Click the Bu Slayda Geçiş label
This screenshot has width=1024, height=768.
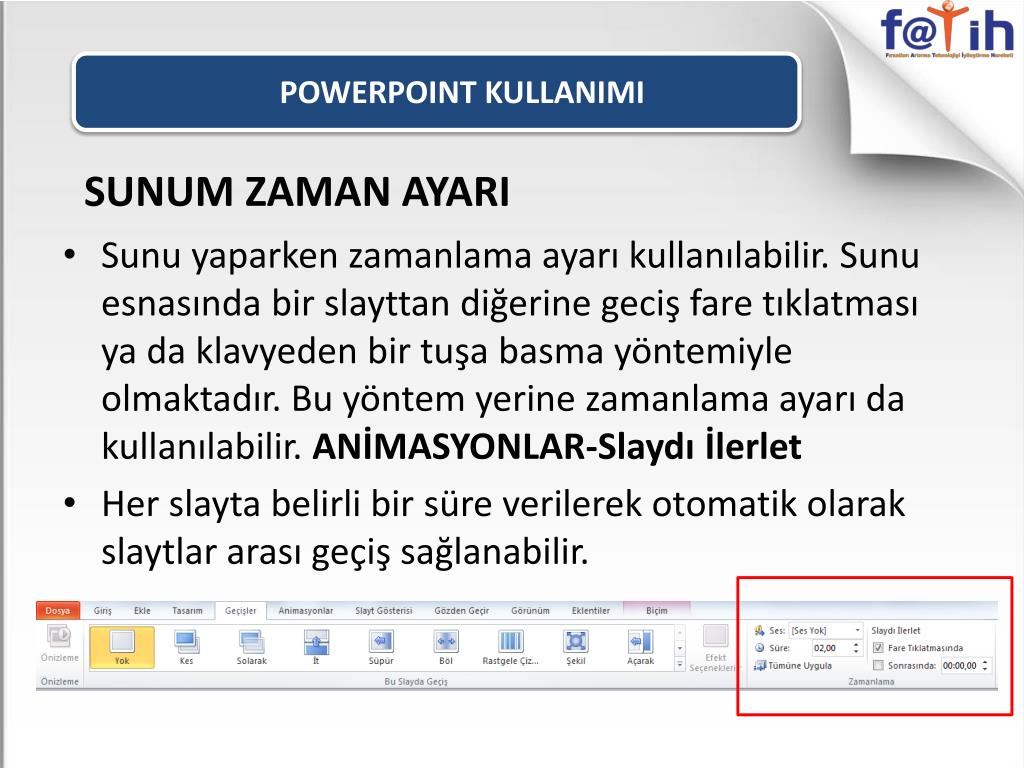pyautogui.click(x=416, y=681)
